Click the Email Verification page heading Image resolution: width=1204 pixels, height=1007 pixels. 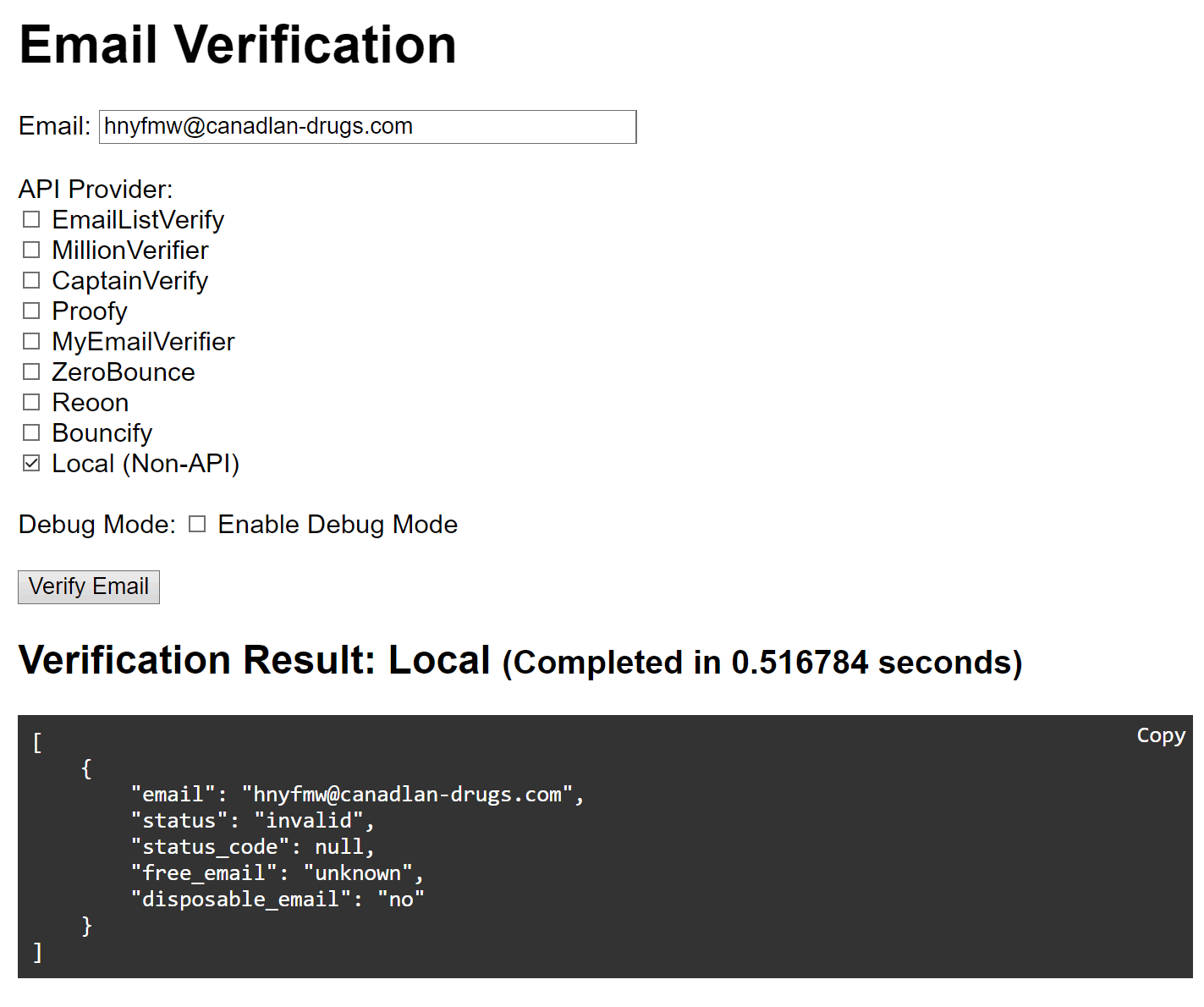tap(238, 45)
